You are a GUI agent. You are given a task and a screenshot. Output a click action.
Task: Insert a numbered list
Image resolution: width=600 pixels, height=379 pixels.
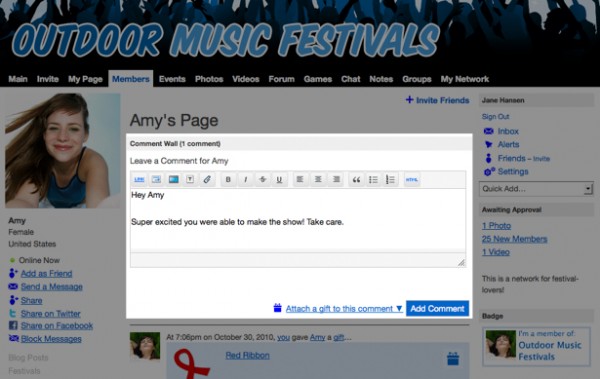tap(390, 179)
